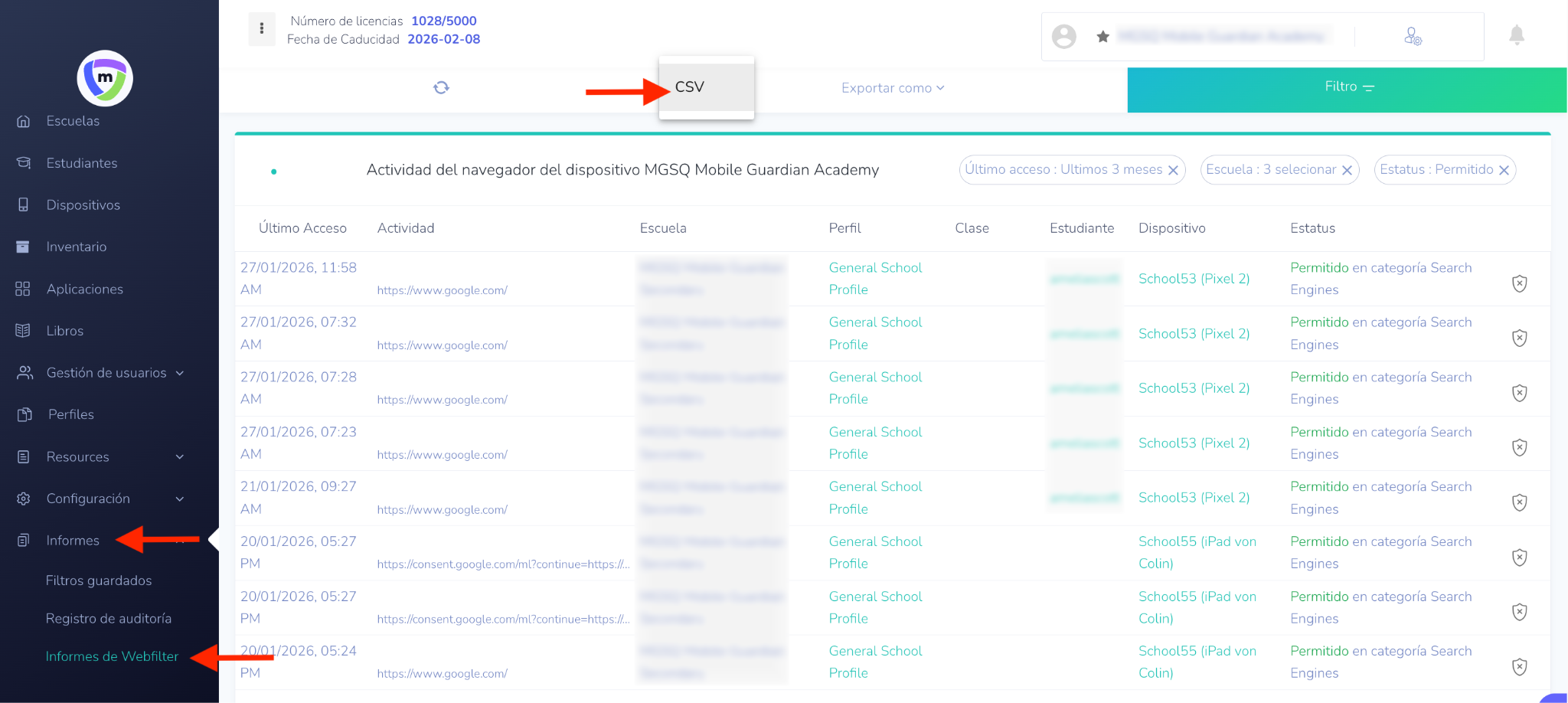The height and width of the screenshot is (703, 1568).
Task: Click the star favorite icon
Action: point(1102,37)
